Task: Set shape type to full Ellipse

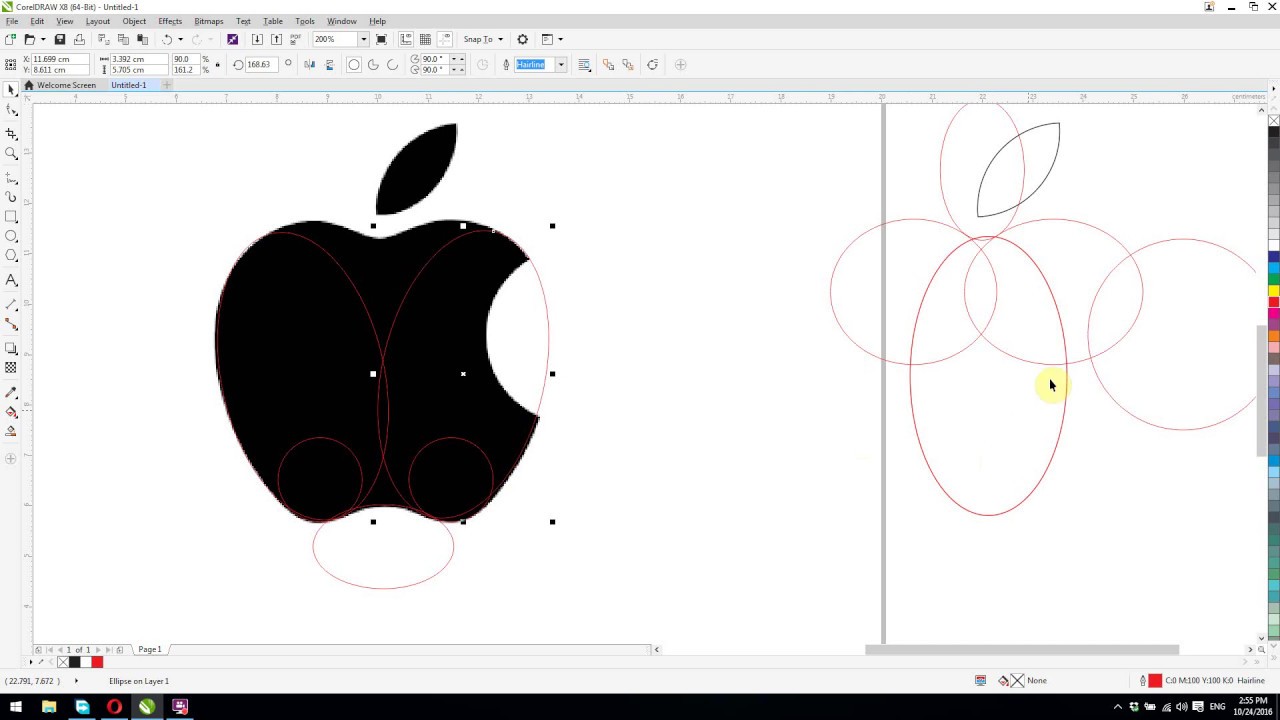Action: [353, 65]
